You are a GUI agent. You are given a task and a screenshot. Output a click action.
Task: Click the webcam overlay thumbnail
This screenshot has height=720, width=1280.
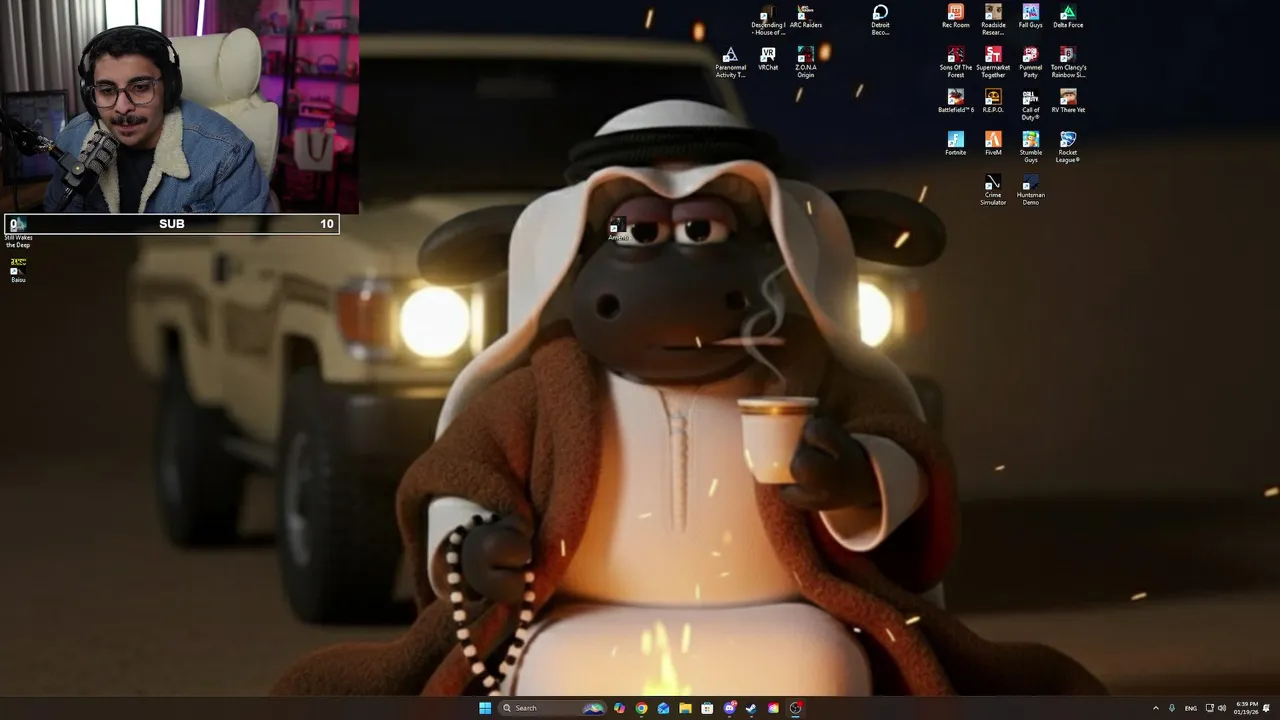180,106
